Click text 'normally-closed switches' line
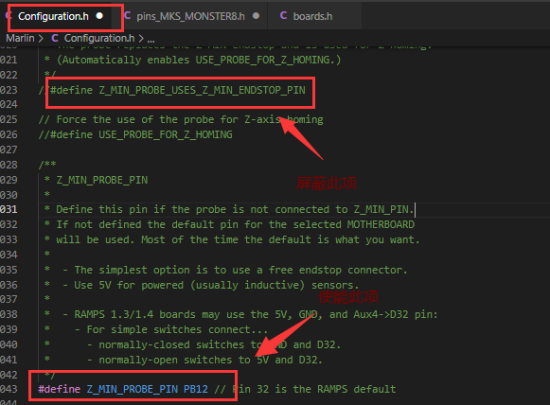The height and width of the screenshot is (405, 550). (x=220, y=345)
